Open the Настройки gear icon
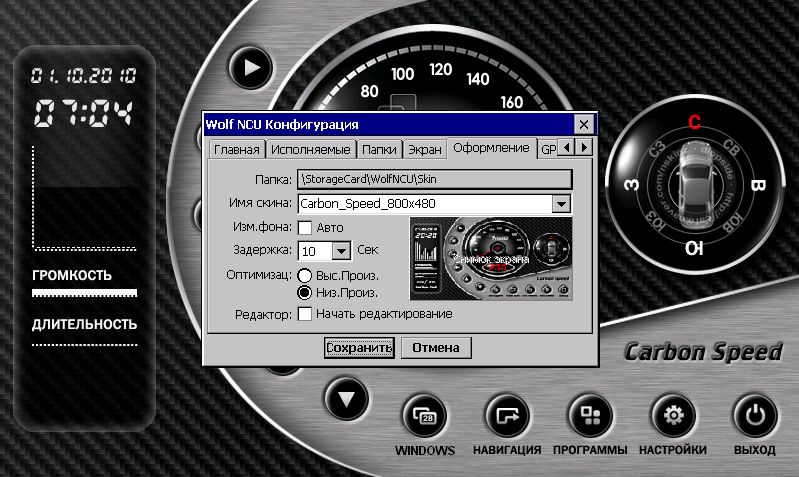Viewport: 799px width, 477px height. pos(674,415)
